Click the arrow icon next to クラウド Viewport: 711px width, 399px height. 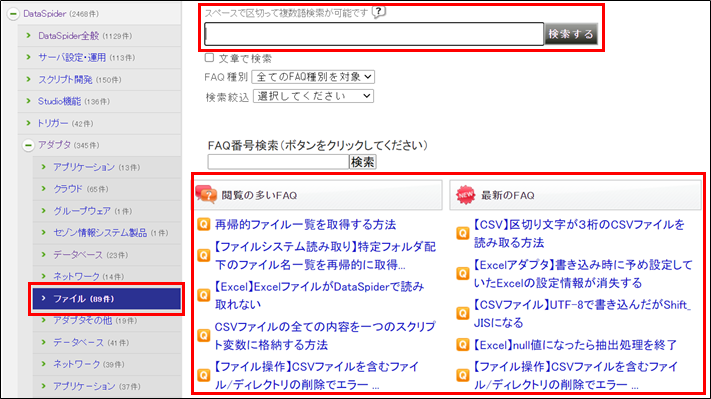(44, 189)
